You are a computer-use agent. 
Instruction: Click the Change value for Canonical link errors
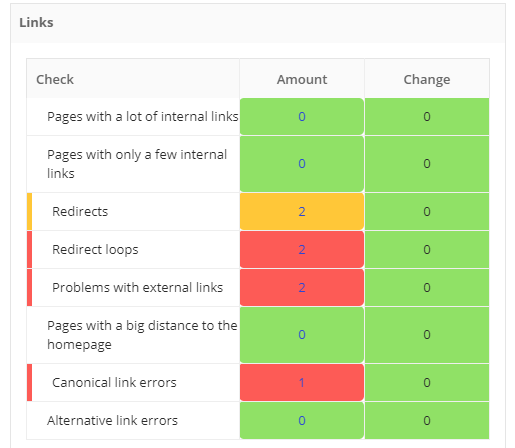coord(427,383)
